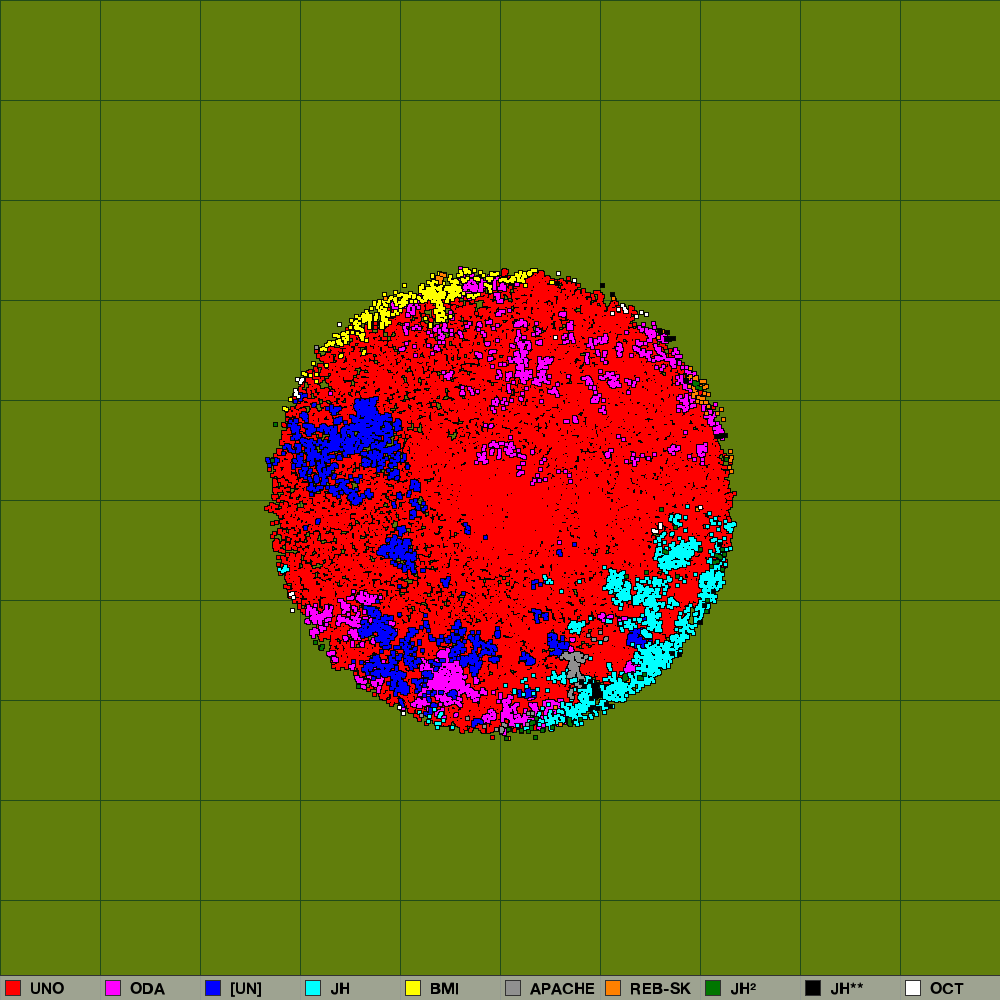1000x1000 pixels.
Task: Select the UNO legend label
Action: click(x=47, y=989)
